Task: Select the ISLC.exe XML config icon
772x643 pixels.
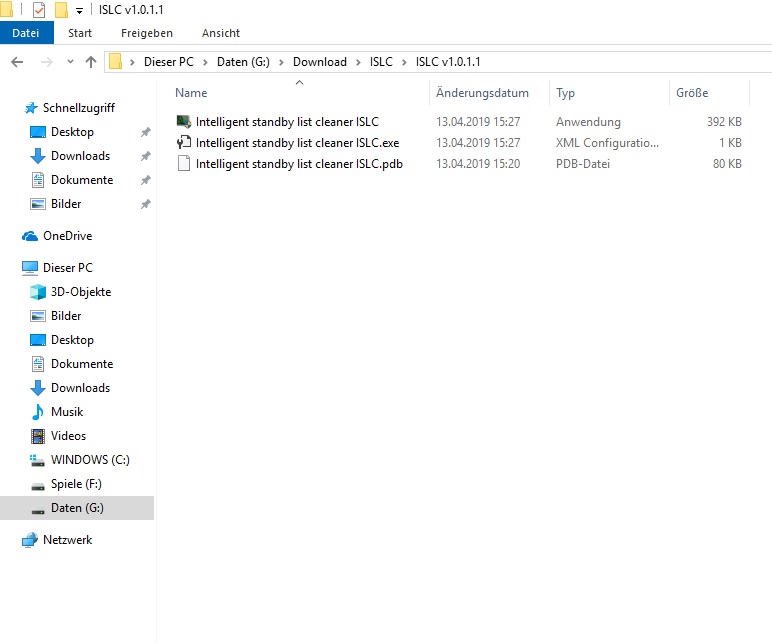Action: [184, 142]
